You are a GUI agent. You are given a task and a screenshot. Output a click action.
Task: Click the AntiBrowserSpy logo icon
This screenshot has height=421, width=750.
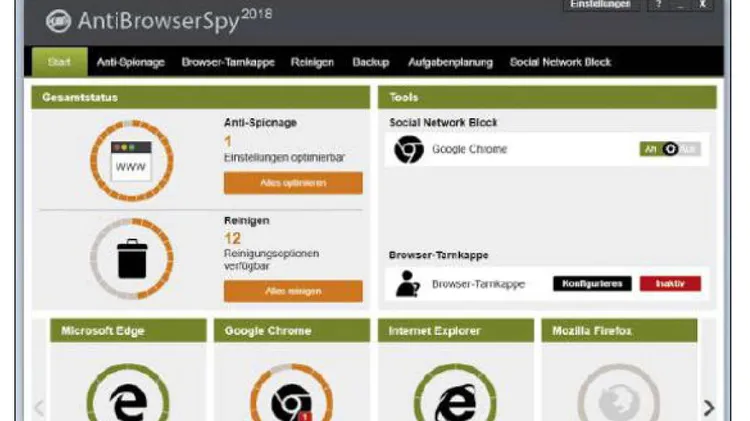(x=58, y=21)
